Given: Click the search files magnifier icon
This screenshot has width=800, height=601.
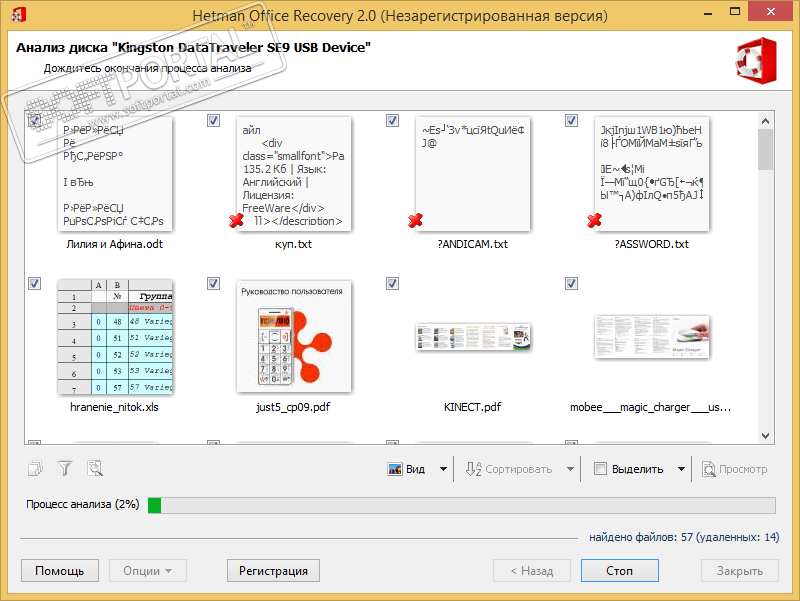Looking at the screenshot, I should coord(95,468).
